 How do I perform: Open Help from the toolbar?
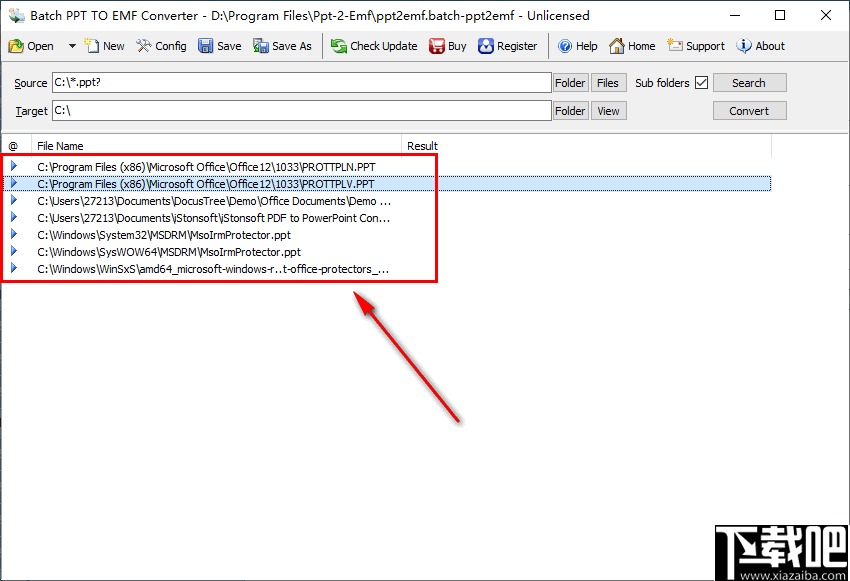point(577,45)
